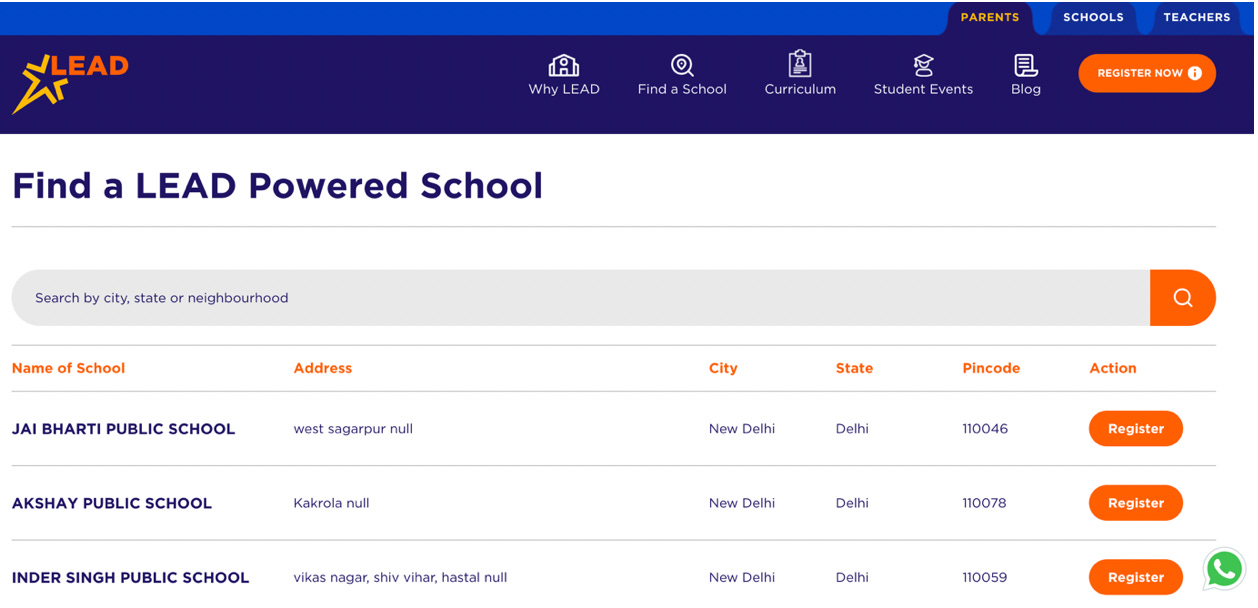Screen dimensions: 1258x608
Task: Click the Register Now button
Action: [1147, 73]
